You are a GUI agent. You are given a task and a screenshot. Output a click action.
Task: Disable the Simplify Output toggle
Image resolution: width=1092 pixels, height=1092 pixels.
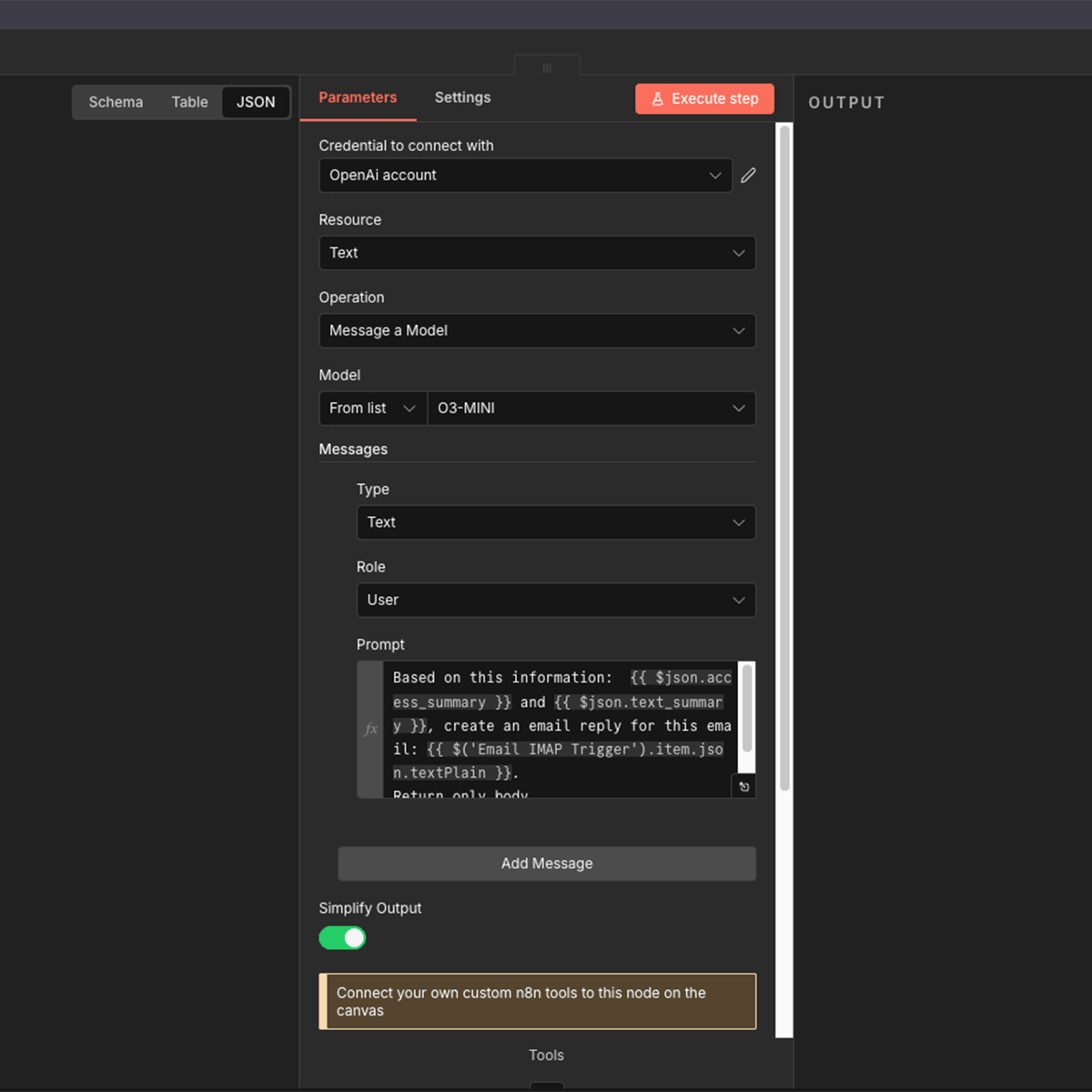tap(341, 937)
